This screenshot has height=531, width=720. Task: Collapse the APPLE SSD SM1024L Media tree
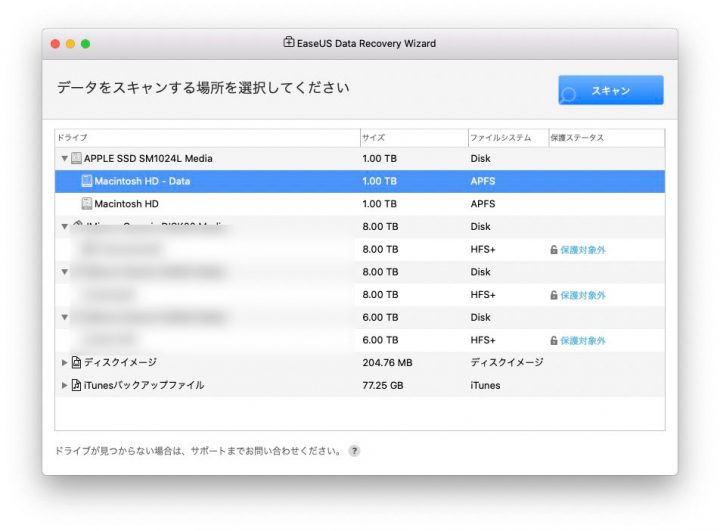[65, 158]
